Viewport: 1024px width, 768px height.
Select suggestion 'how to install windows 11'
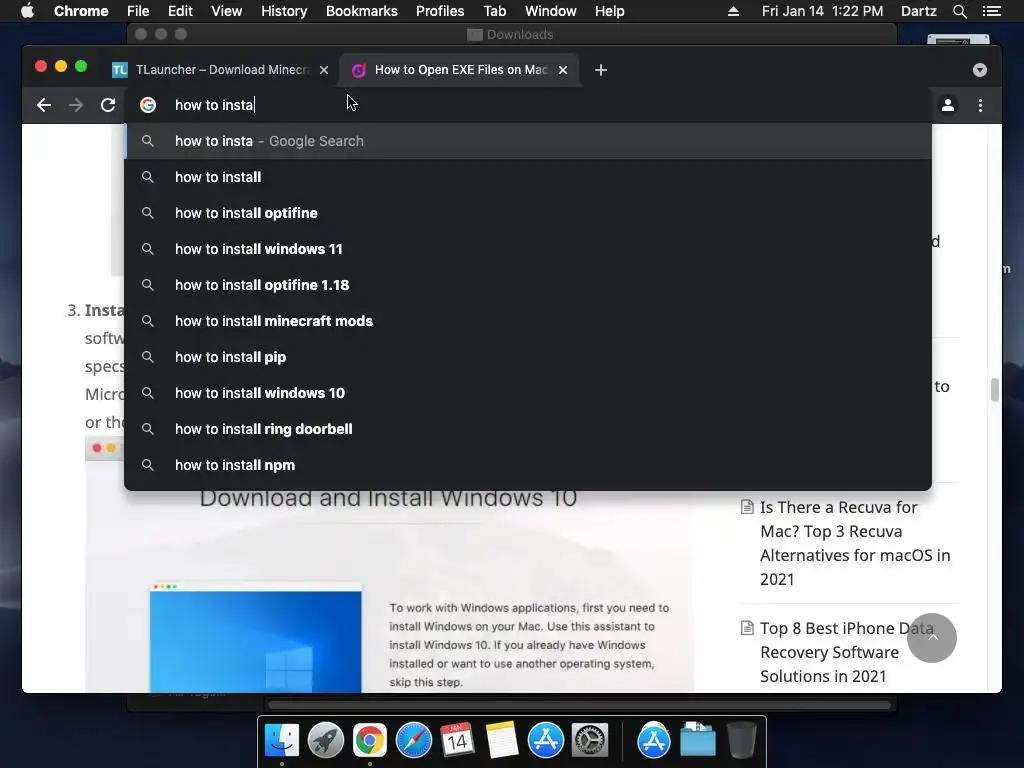point(528,249)
